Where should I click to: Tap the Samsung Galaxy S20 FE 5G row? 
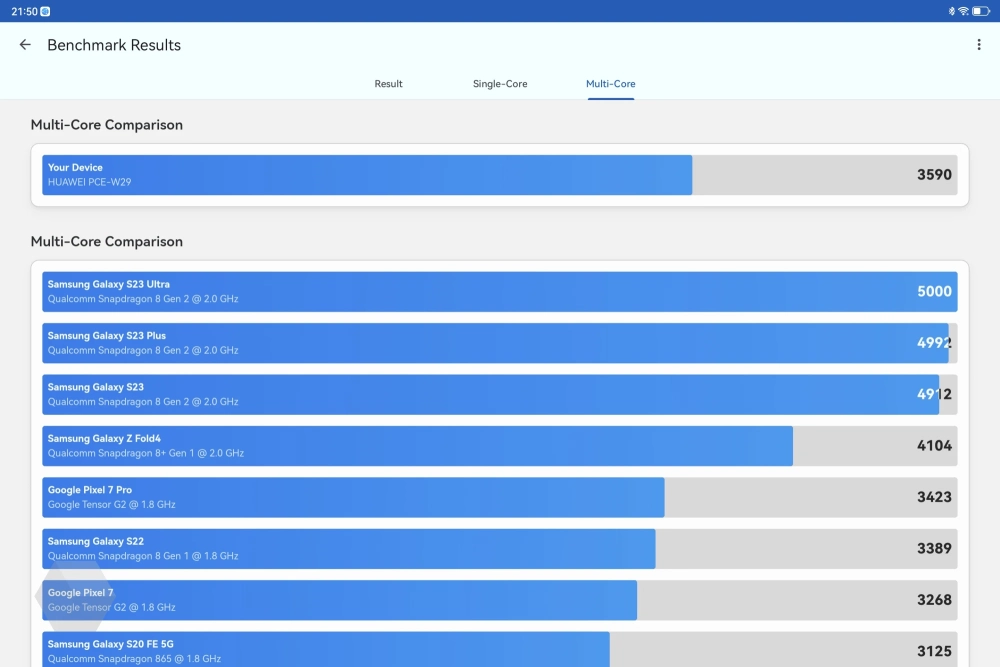(x=499, y=650)
